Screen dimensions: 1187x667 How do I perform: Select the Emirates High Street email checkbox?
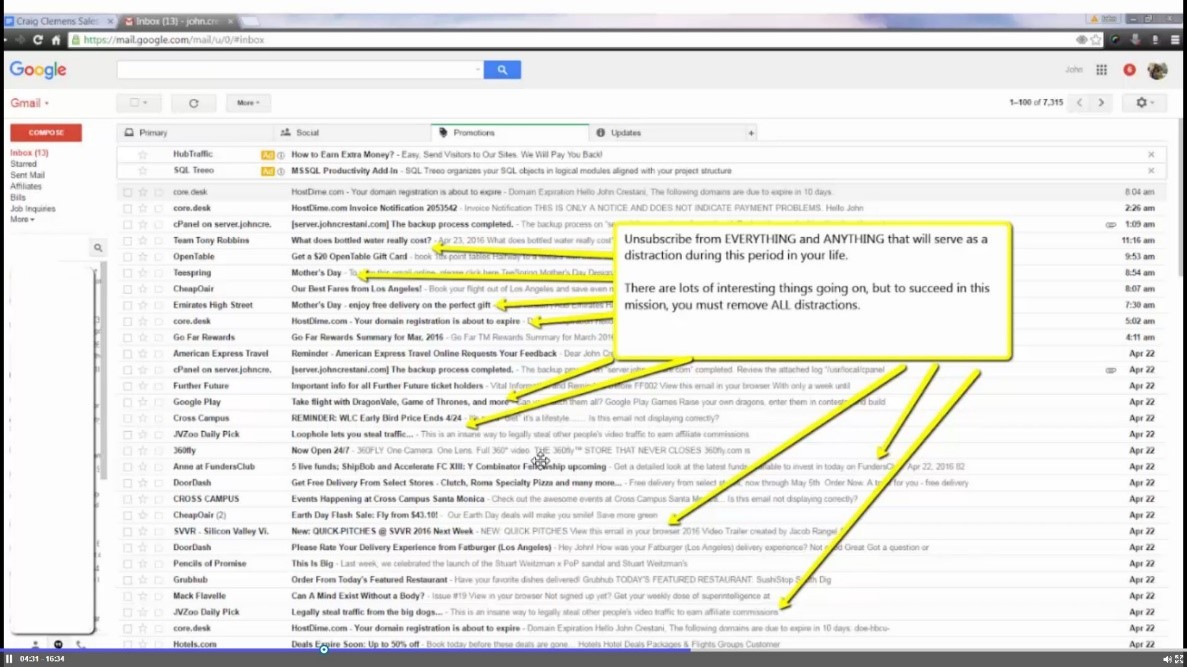coord(127,305)
